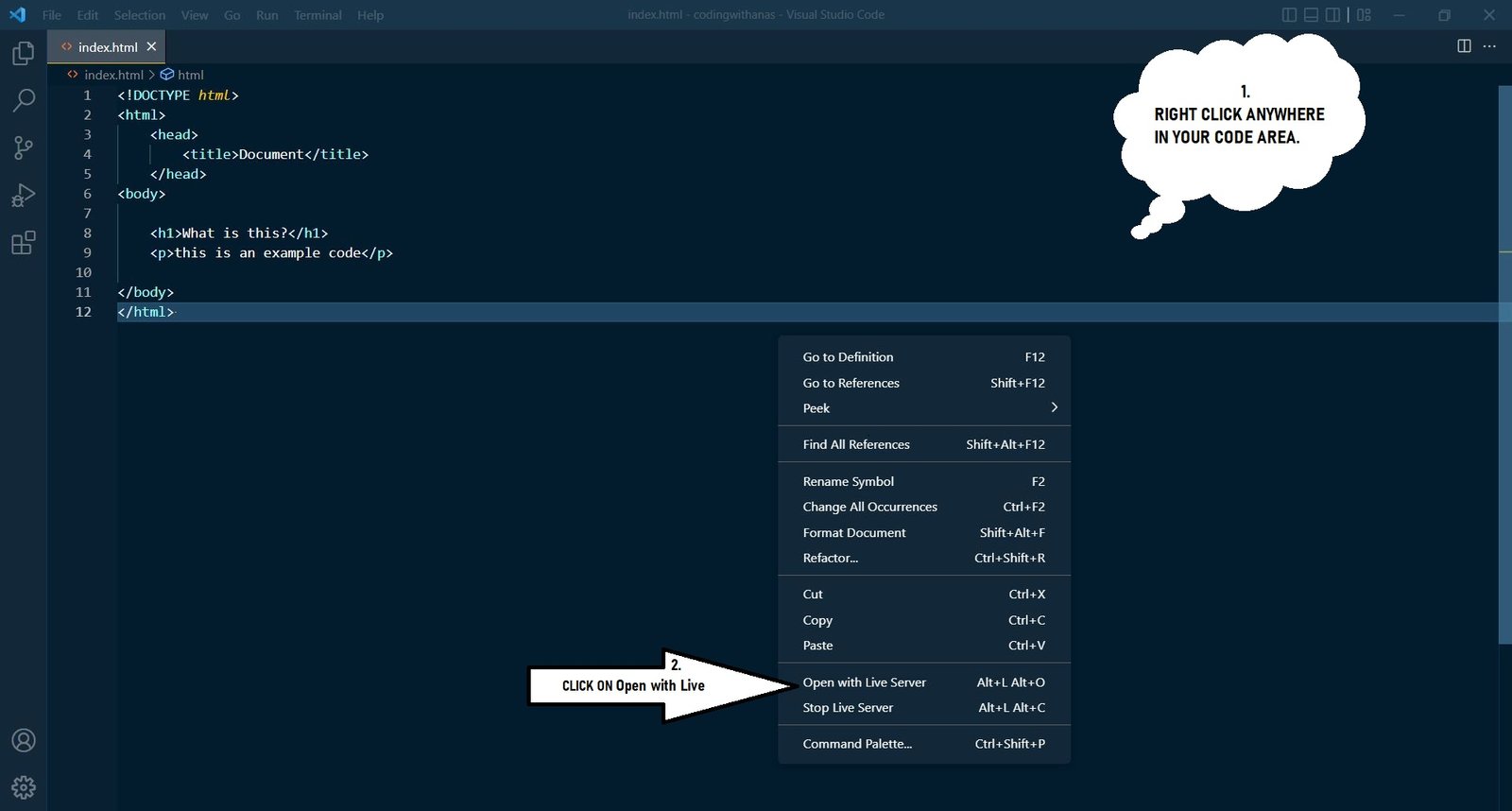Open the Extensions view icon
This screenshot has height=811, width=1512.
pos(24,242)
